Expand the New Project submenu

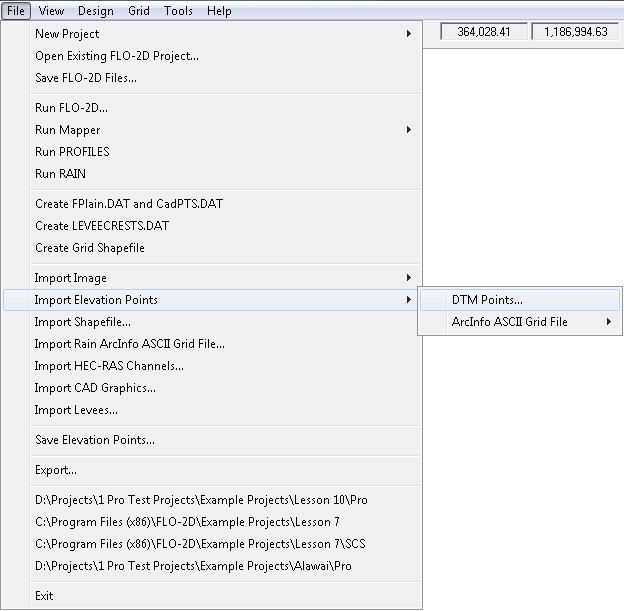pos(67,34)
